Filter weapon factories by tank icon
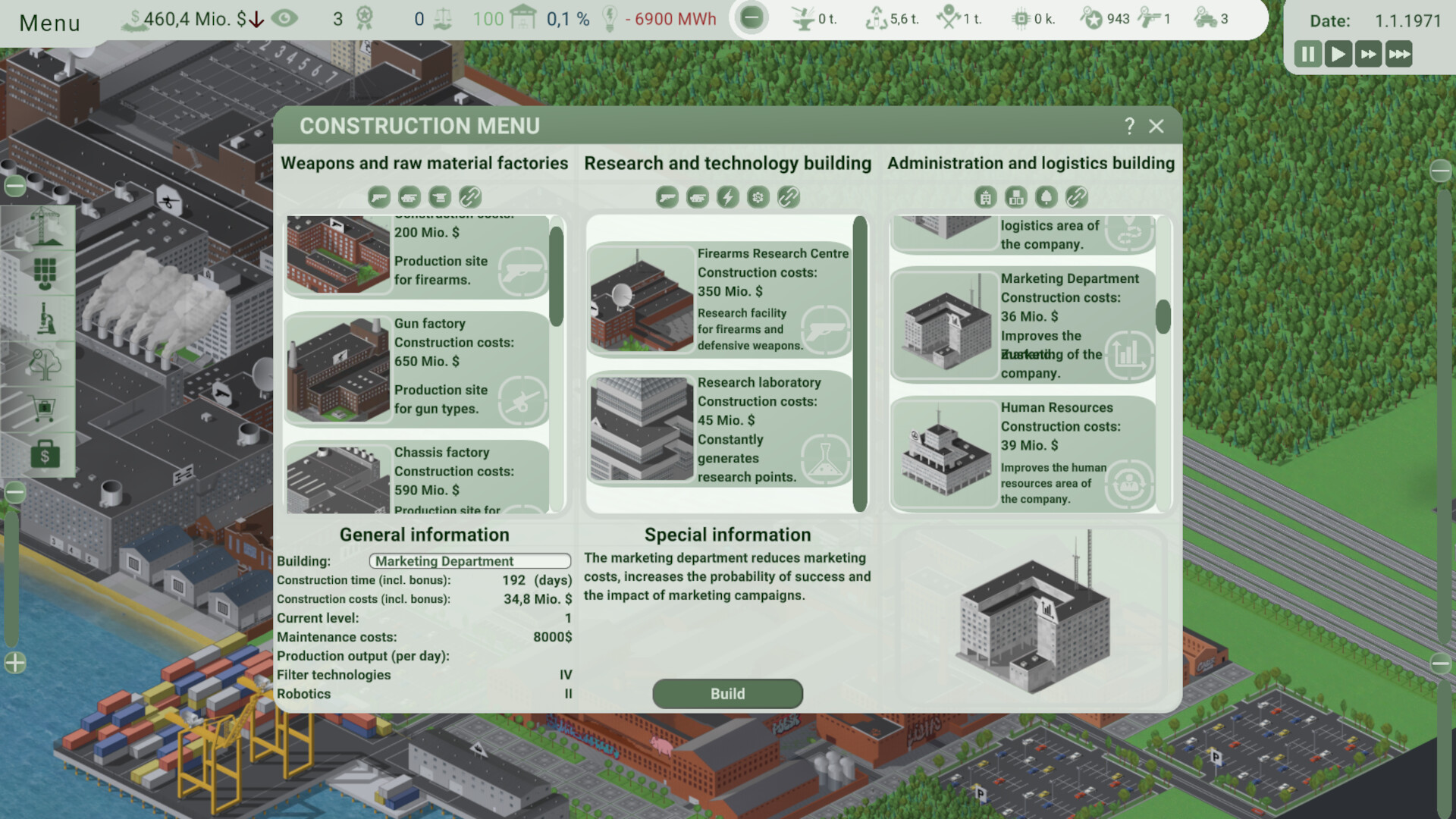The image size is (1456, 819). click(409, 198)
